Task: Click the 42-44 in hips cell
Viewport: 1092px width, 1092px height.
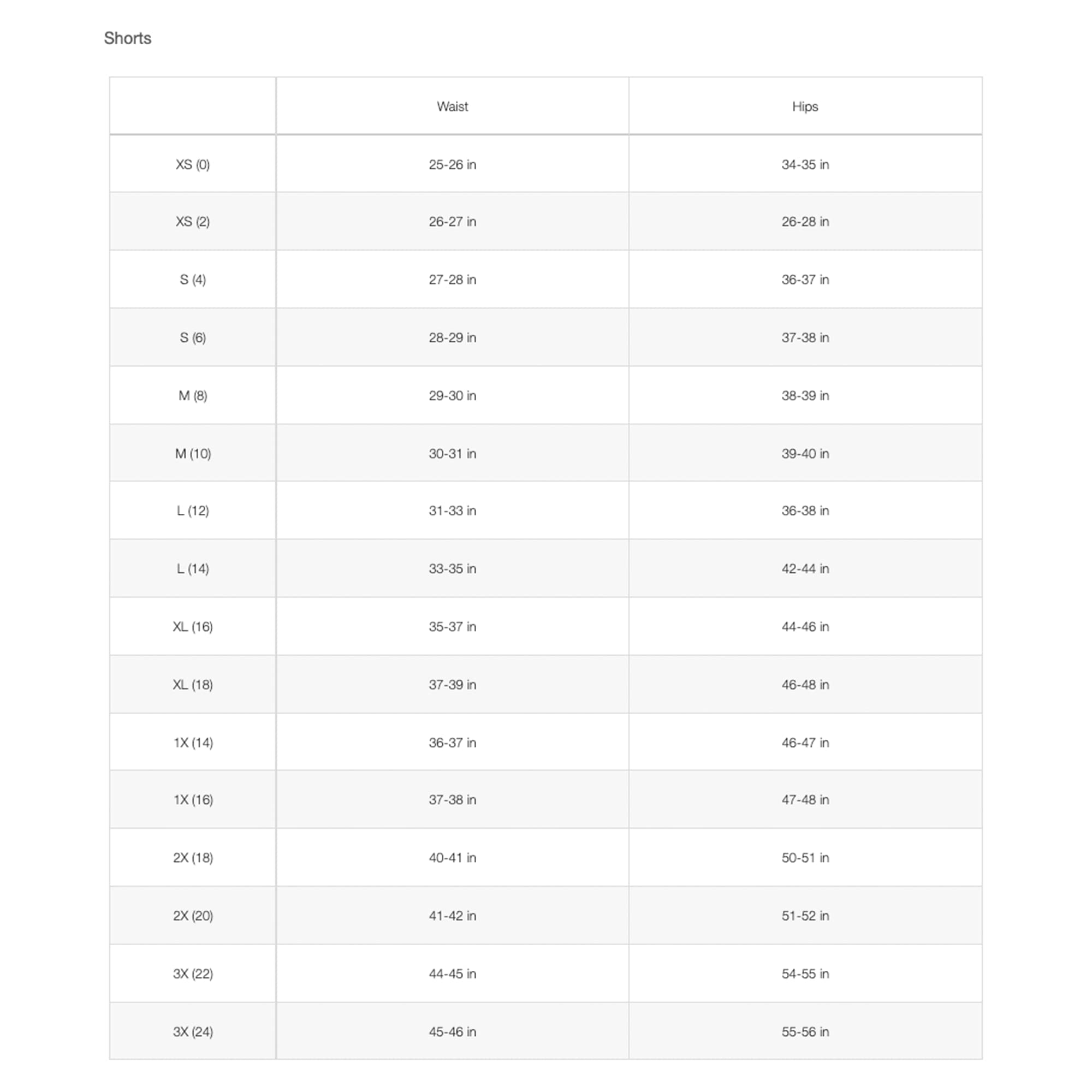Action: (x=805, y=568)
